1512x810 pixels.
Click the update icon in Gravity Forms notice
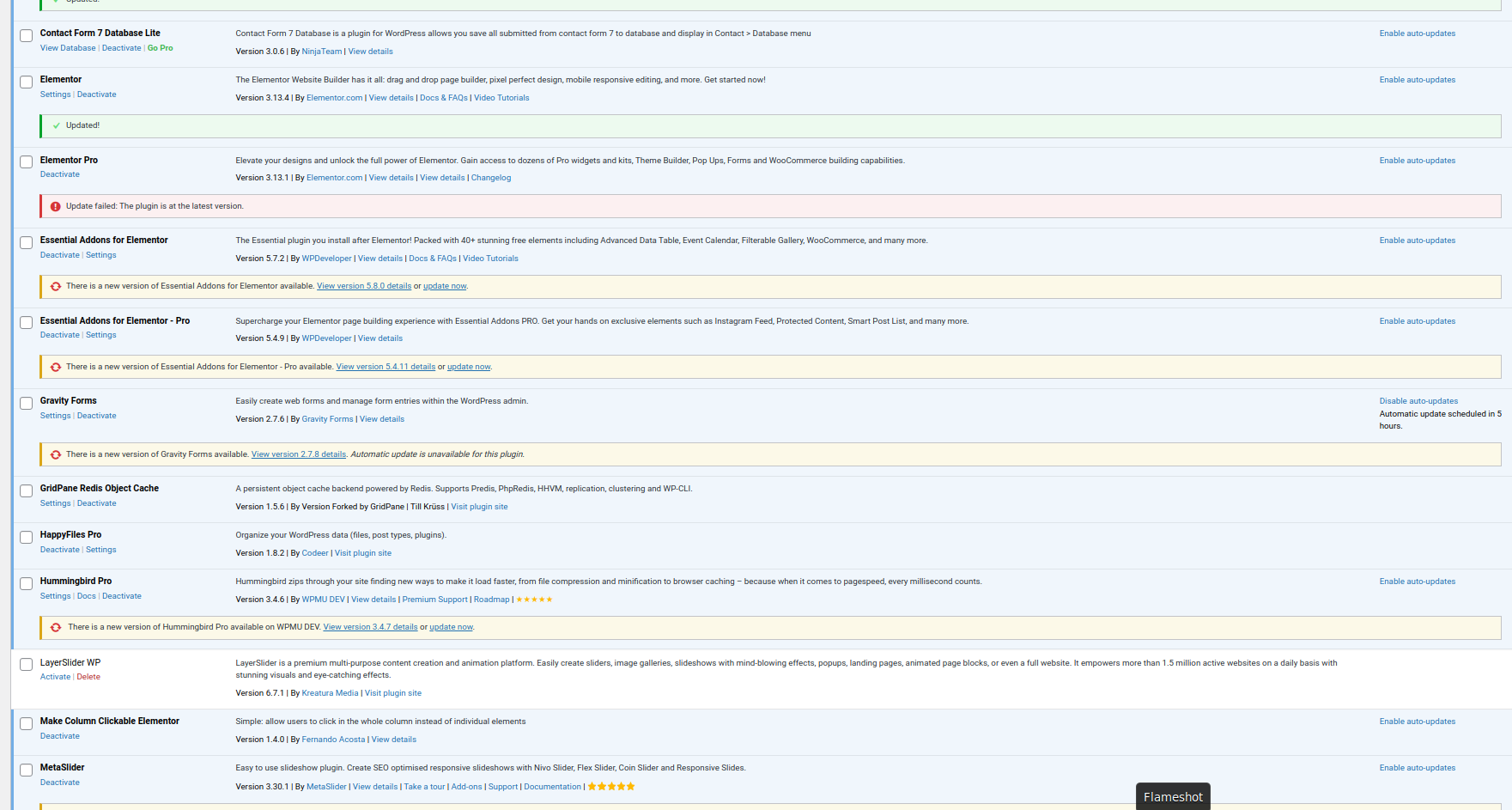pos(56,454)
